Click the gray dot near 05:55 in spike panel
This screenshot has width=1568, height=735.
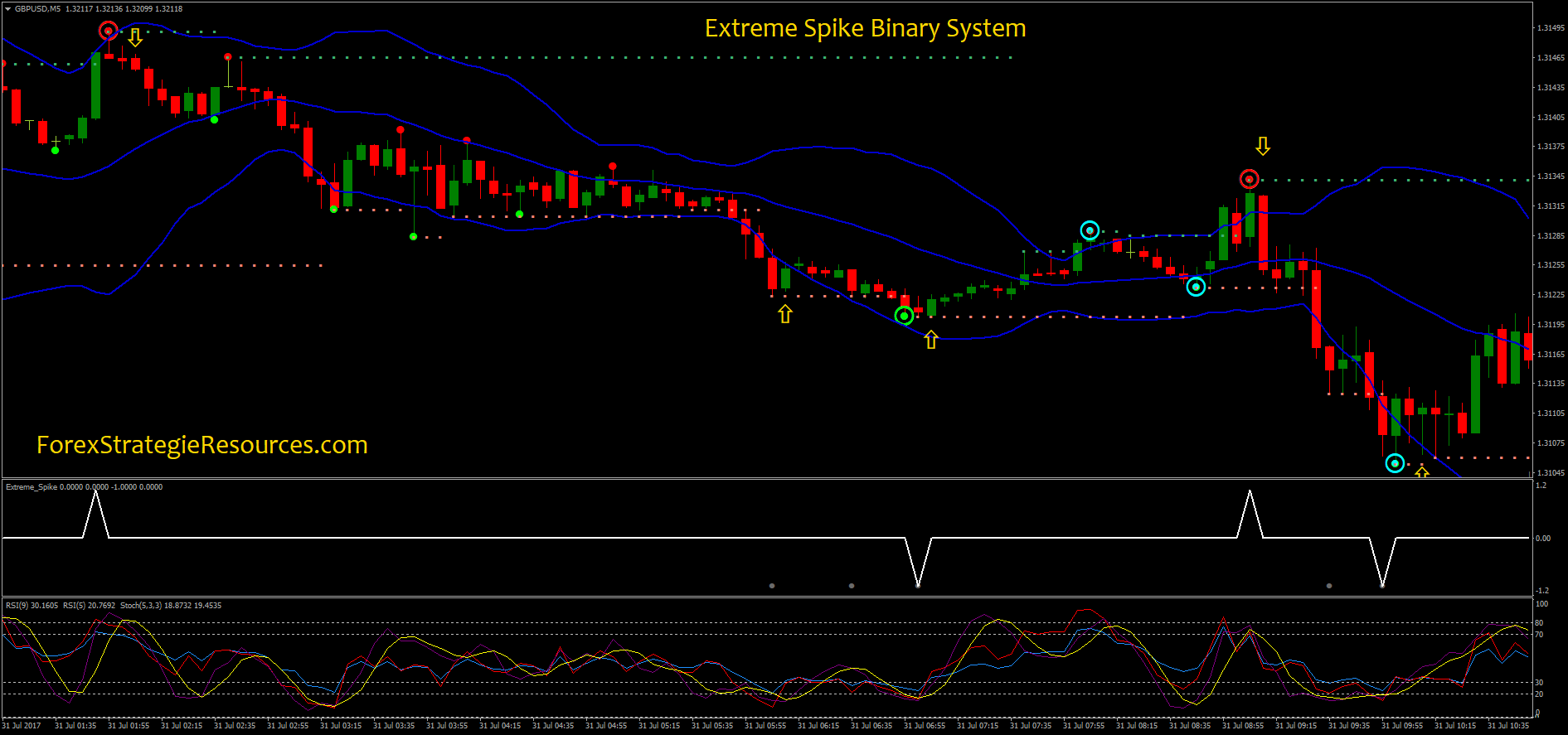click(772, 586)
